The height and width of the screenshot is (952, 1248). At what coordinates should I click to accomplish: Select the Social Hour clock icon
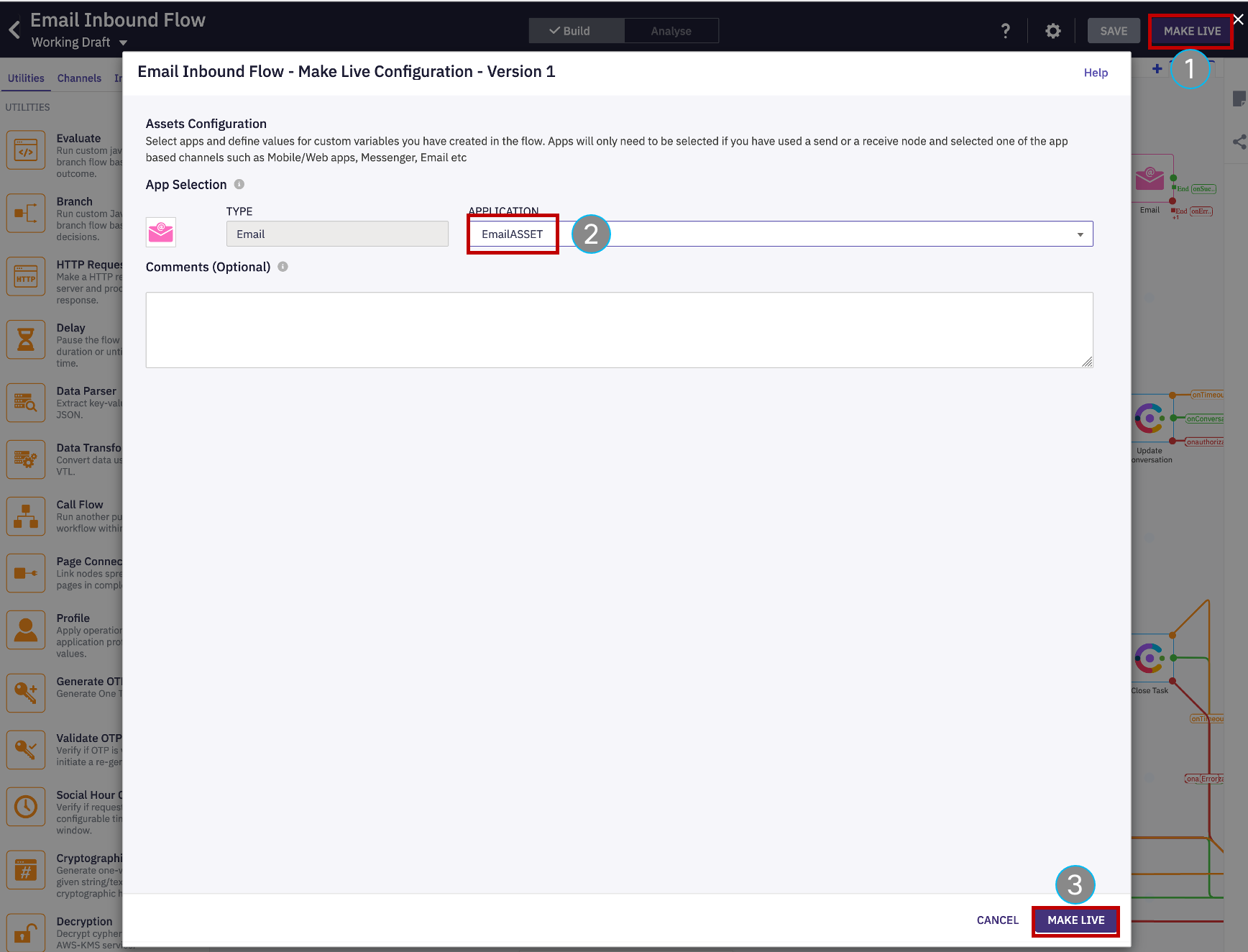point(26,807)
